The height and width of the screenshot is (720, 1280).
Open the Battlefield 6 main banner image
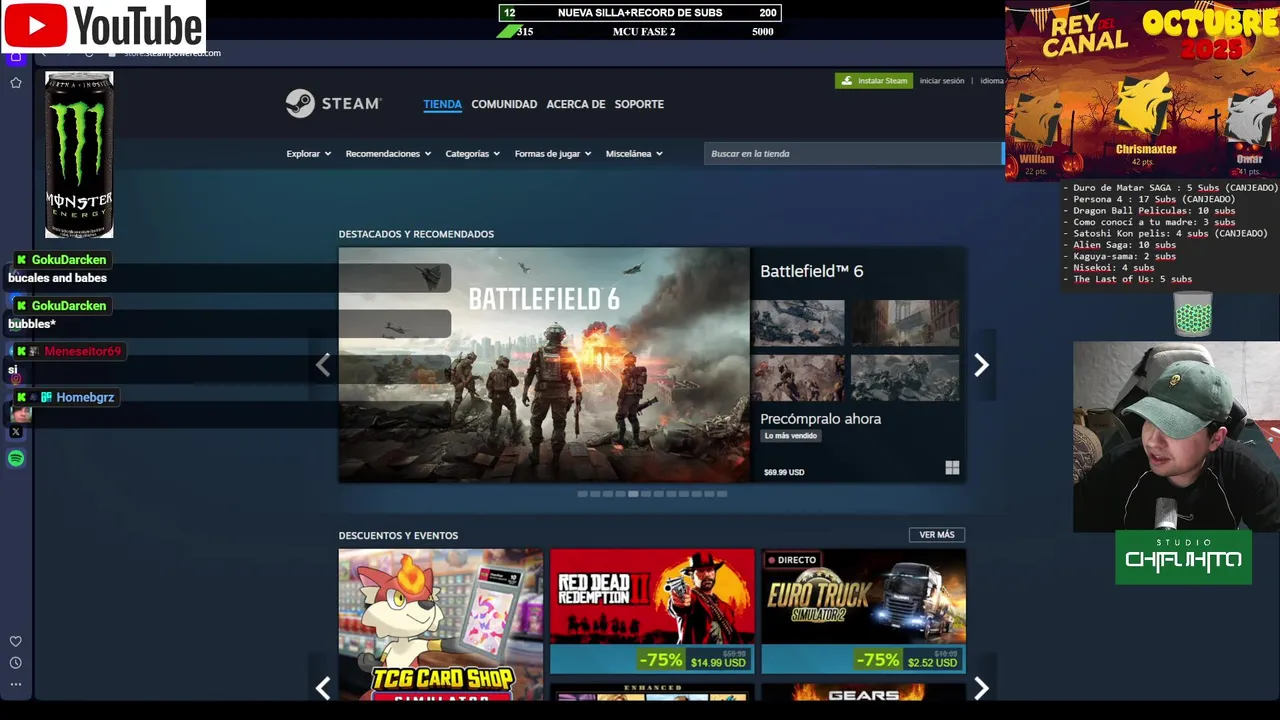(543, 365)
